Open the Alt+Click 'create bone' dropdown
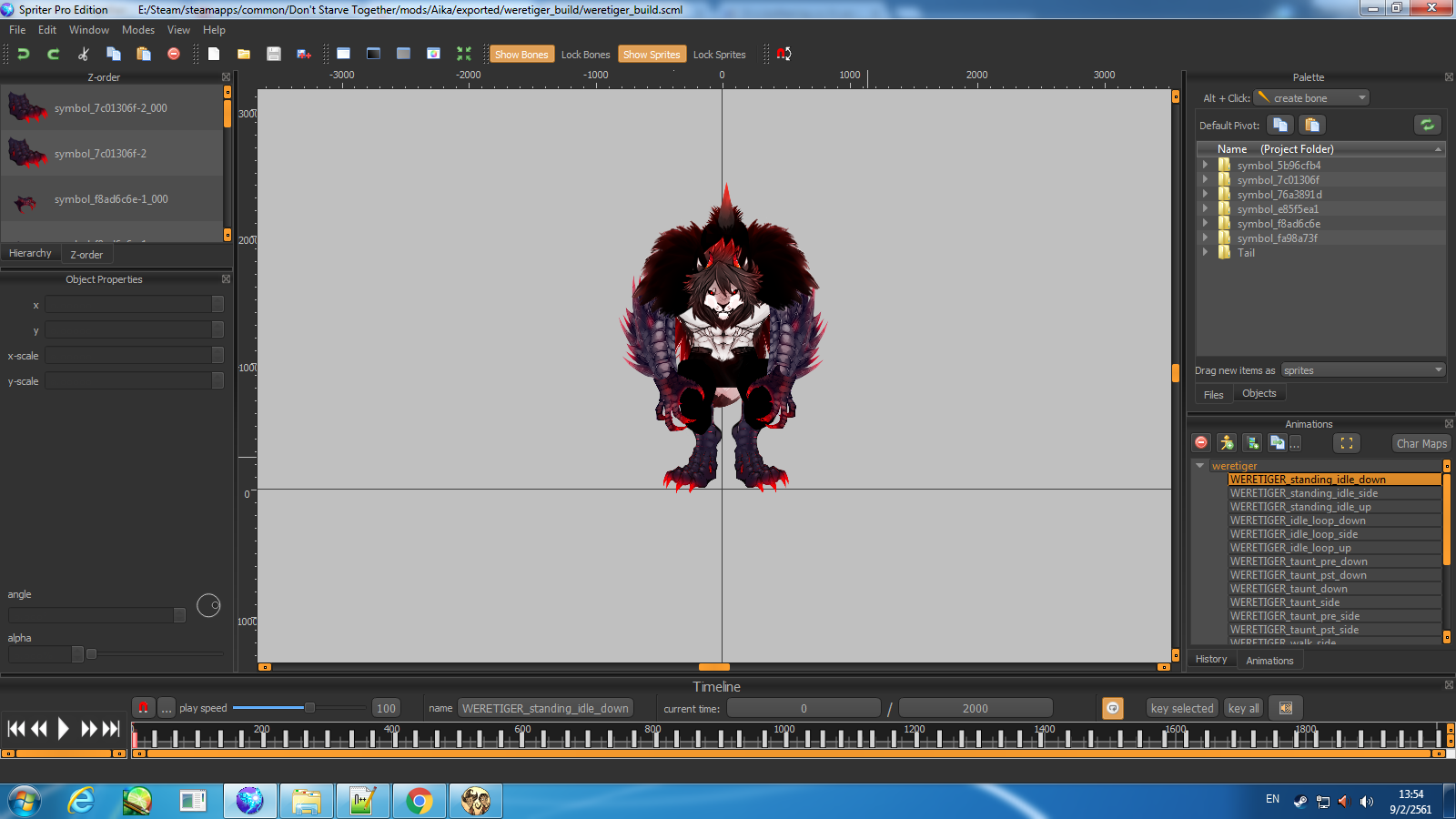 [1311, 97]
